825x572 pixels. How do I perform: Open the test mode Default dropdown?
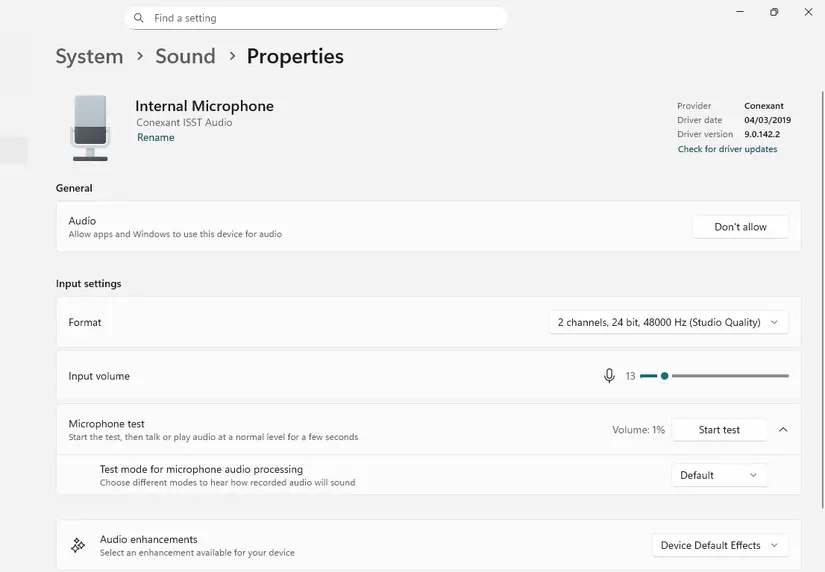coord(718,475)
